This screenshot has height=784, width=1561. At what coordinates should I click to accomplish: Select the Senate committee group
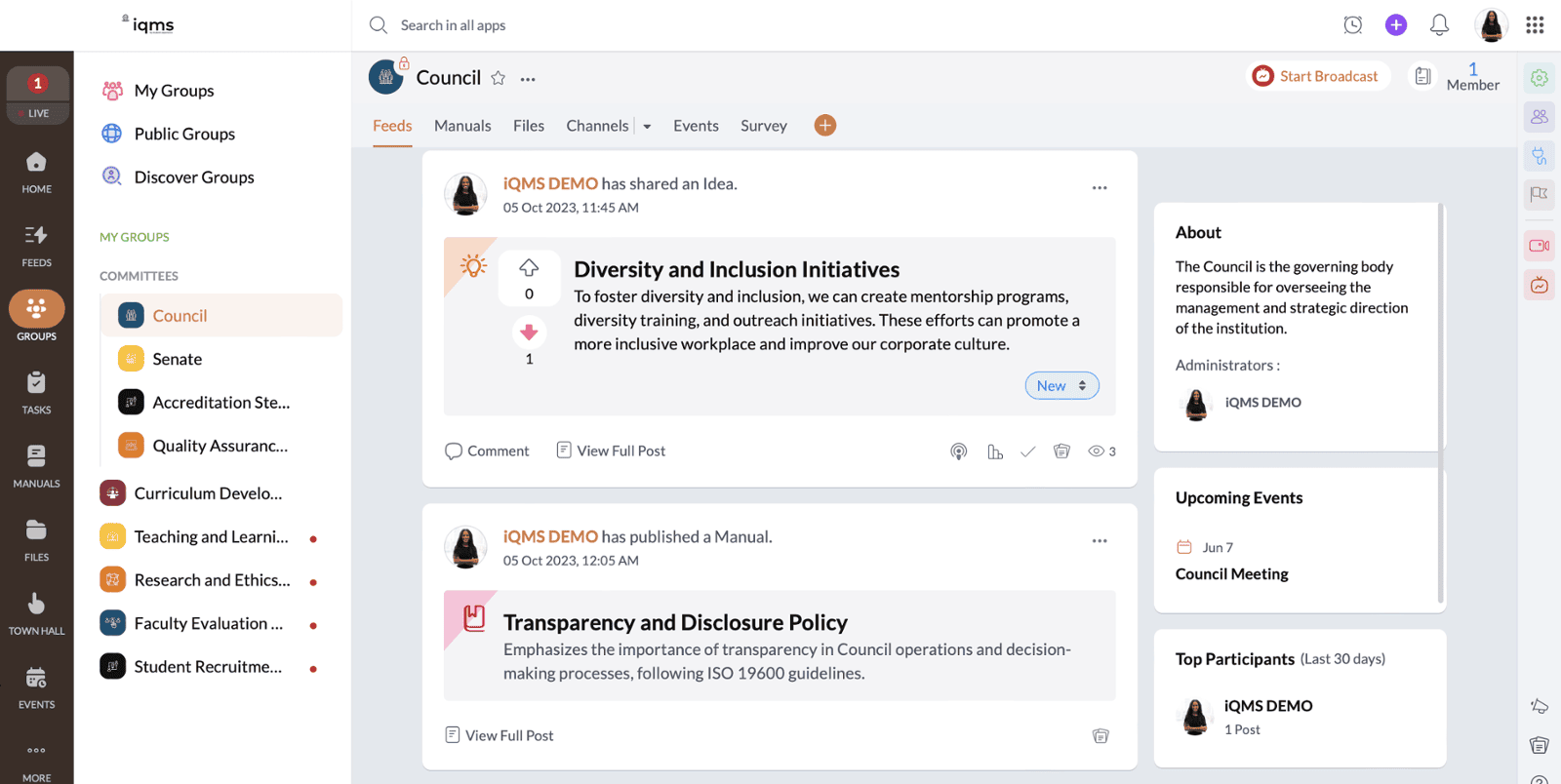177,359
